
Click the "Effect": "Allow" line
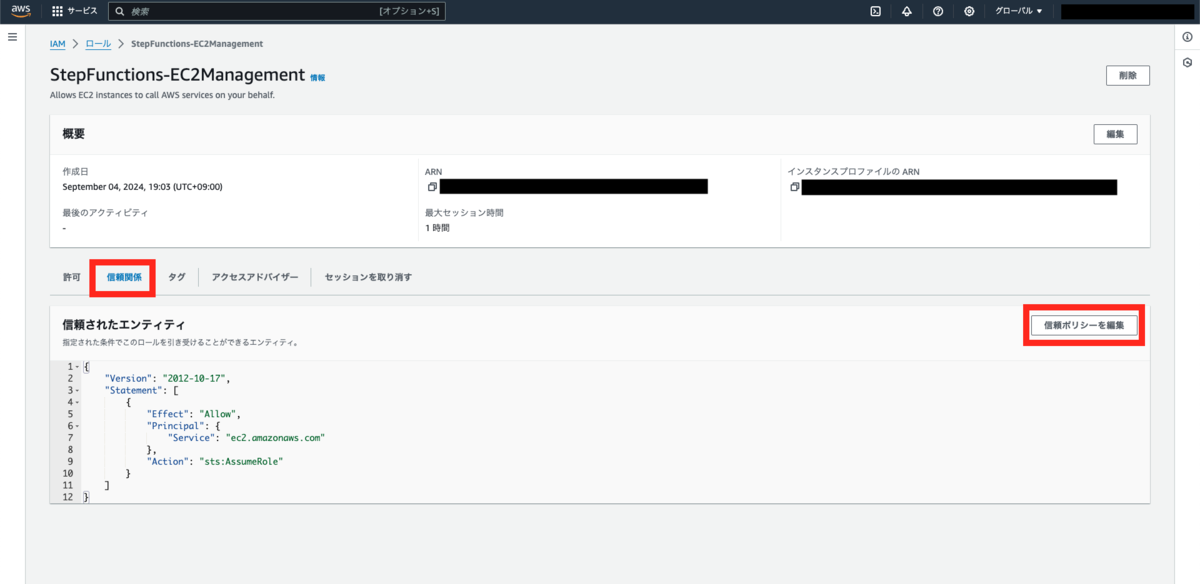pos(194,414)
